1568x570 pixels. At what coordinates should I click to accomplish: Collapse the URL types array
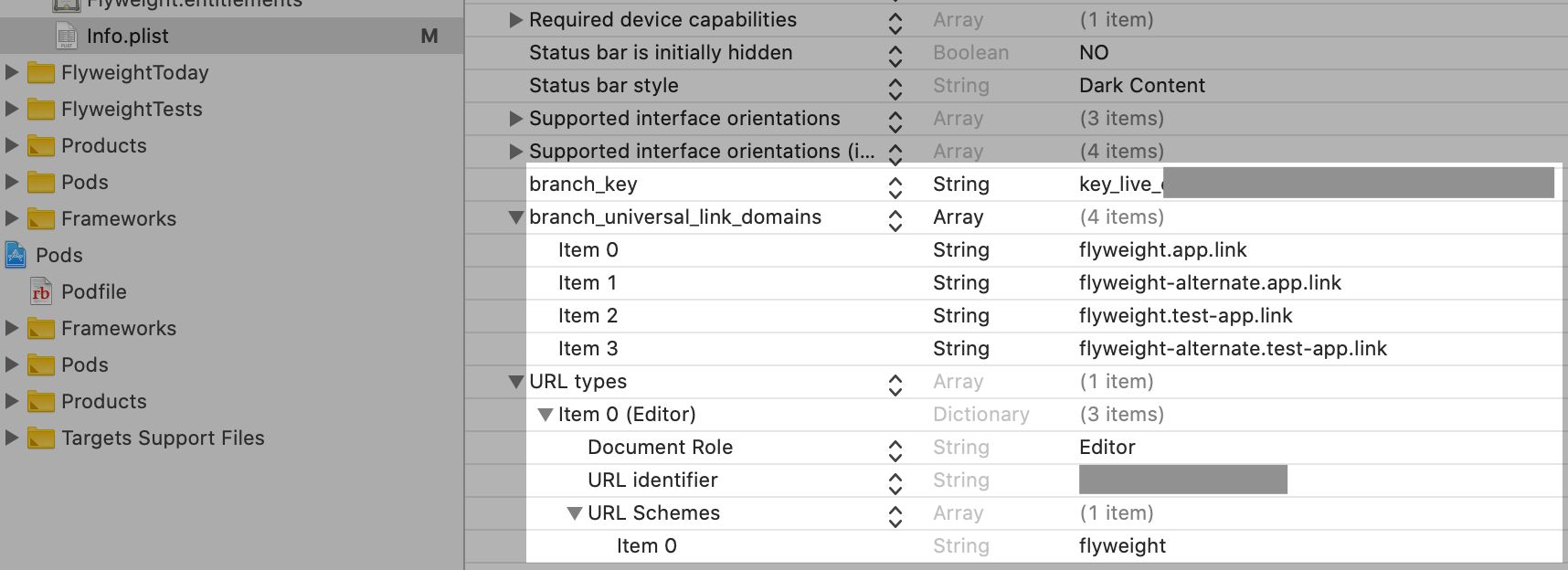click(x=516, y=382)
